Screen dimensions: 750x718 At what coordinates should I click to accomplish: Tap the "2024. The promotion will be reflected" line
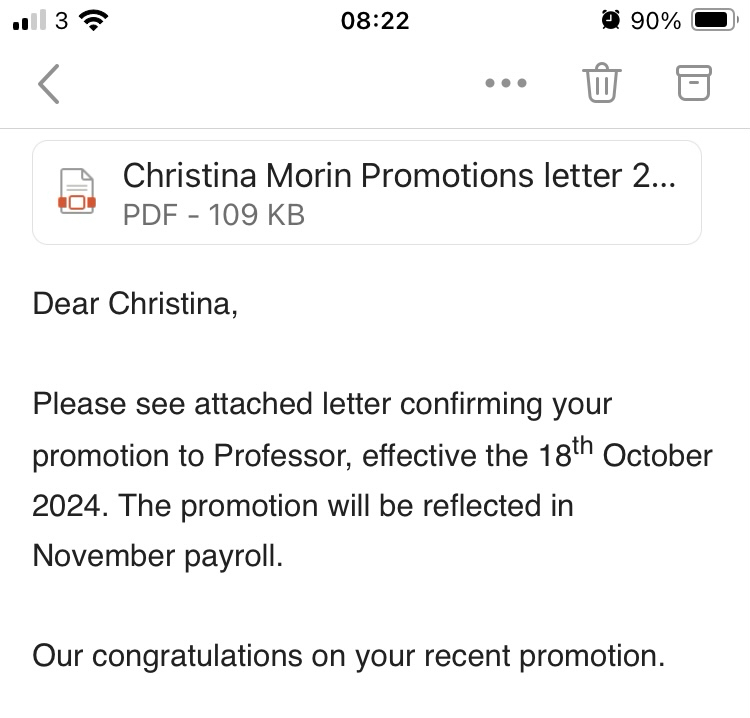pos(303,506)
